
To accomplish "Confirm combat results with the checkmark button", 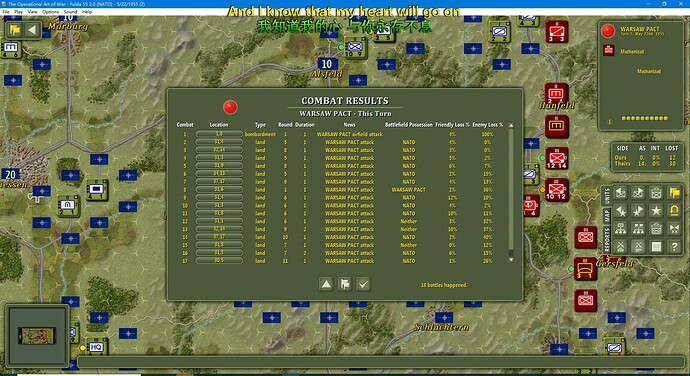I will coord(363,284).
